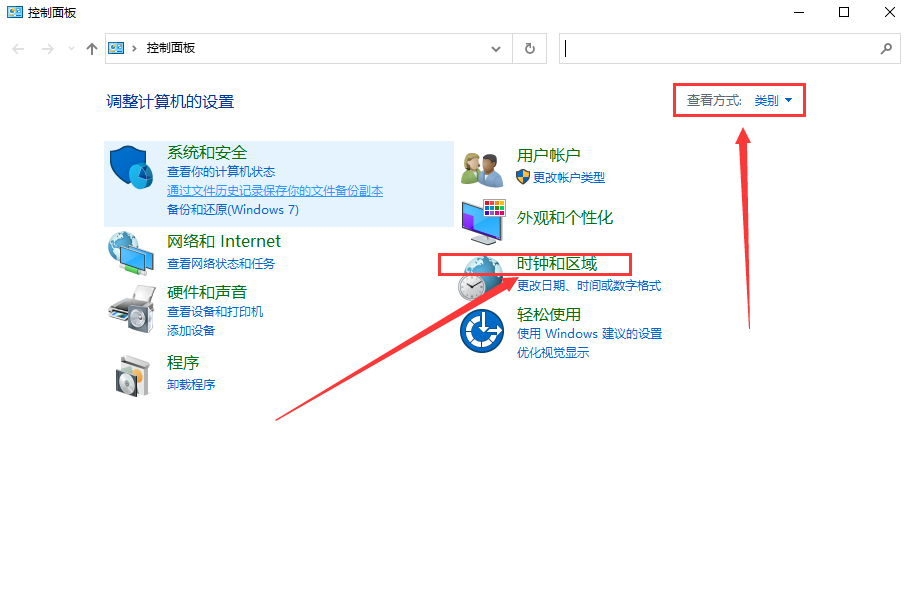This screenshot has width=909, height=615.
Task: Open the 查看方式 类别 dropdown
Action: coord(775,99)
